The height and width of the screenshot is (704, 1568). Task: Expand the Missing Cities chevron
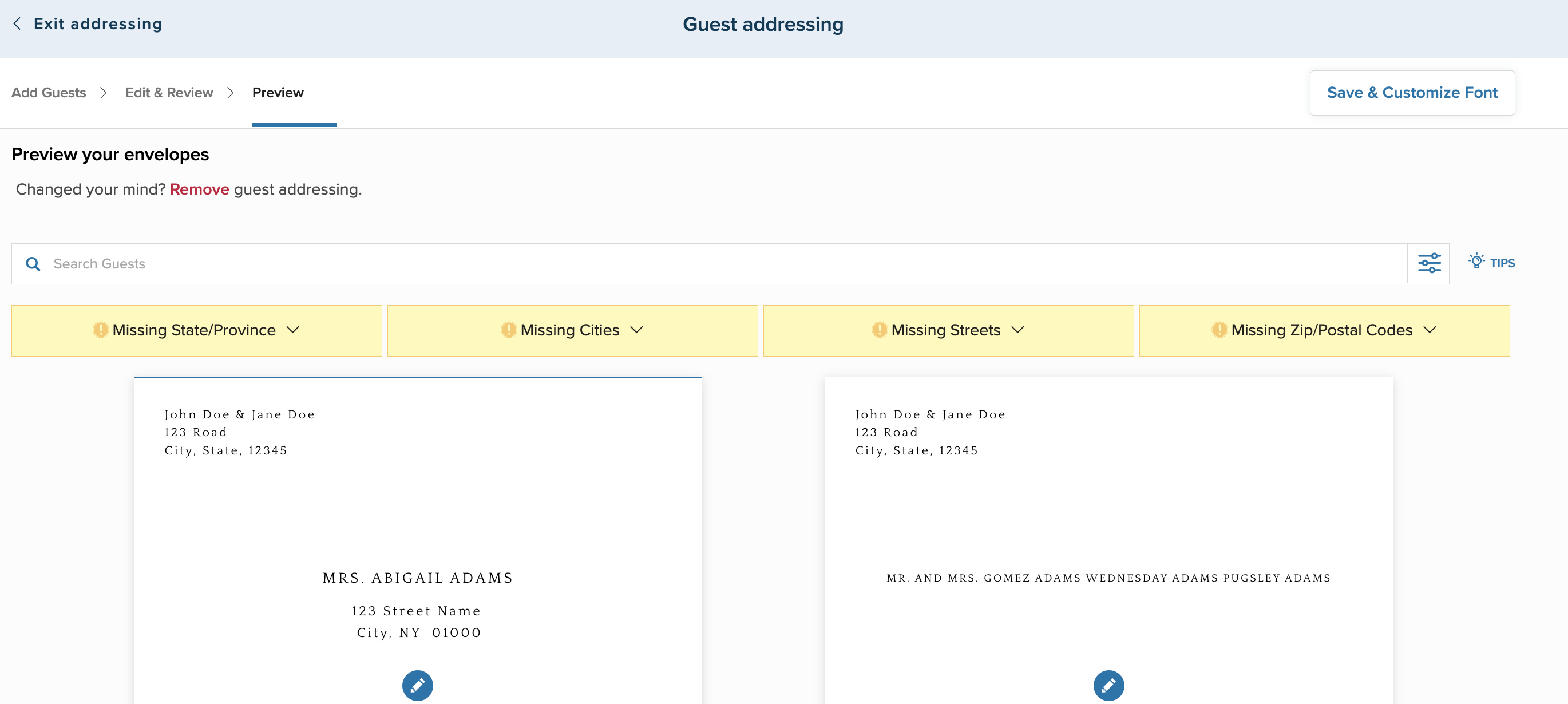point(637,330)
